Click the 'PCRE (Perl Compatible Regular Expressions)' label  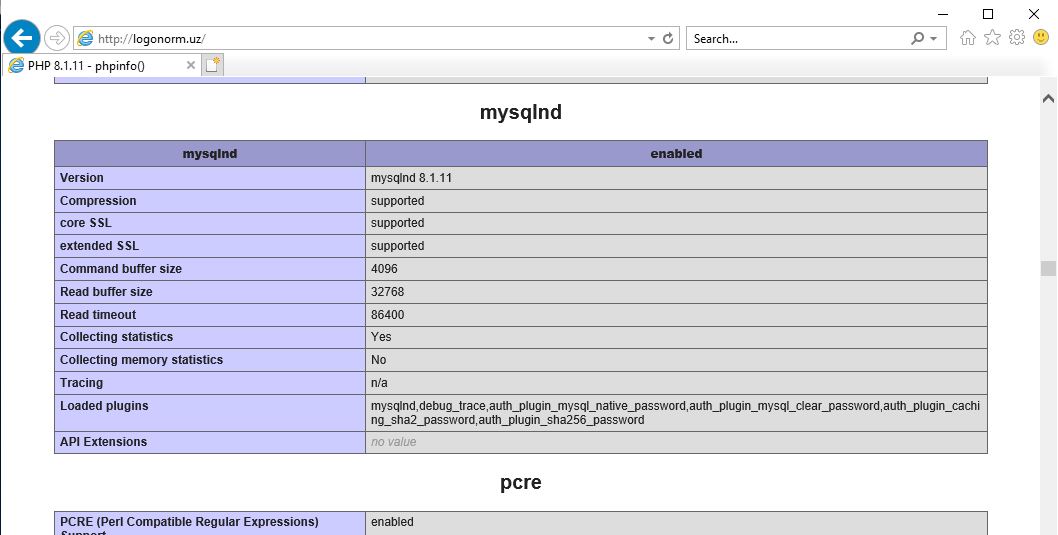click(x=189, y=522)
